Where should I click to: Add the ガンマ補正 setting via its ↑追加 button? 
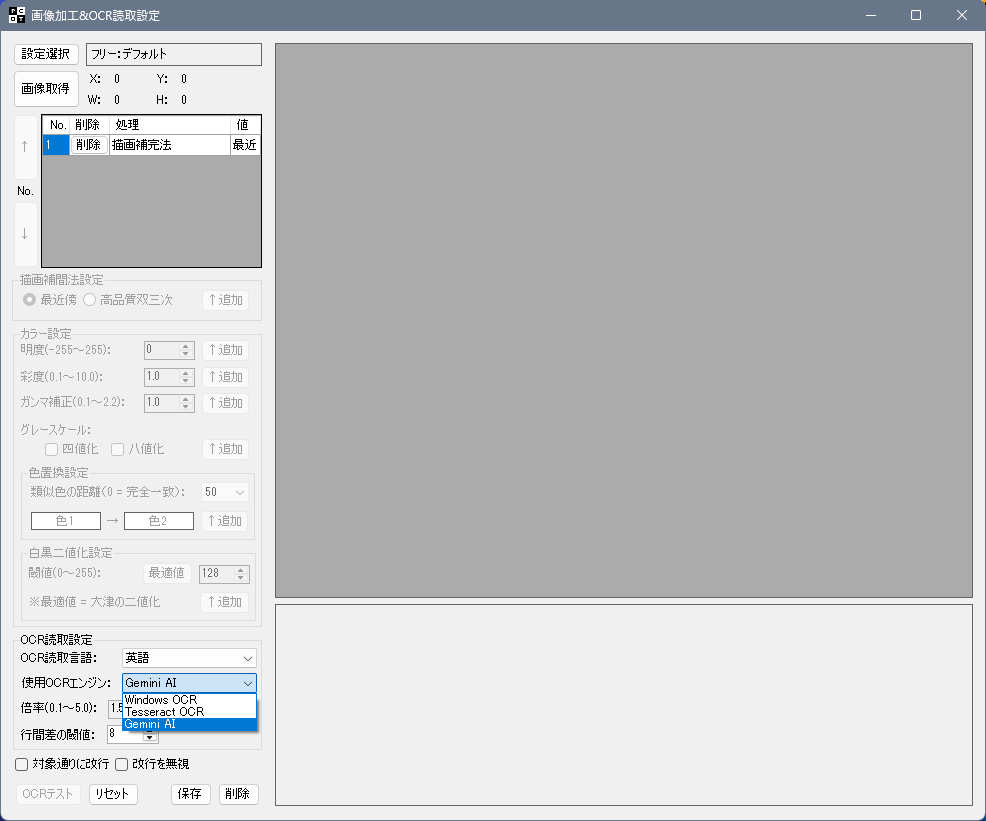225,402
